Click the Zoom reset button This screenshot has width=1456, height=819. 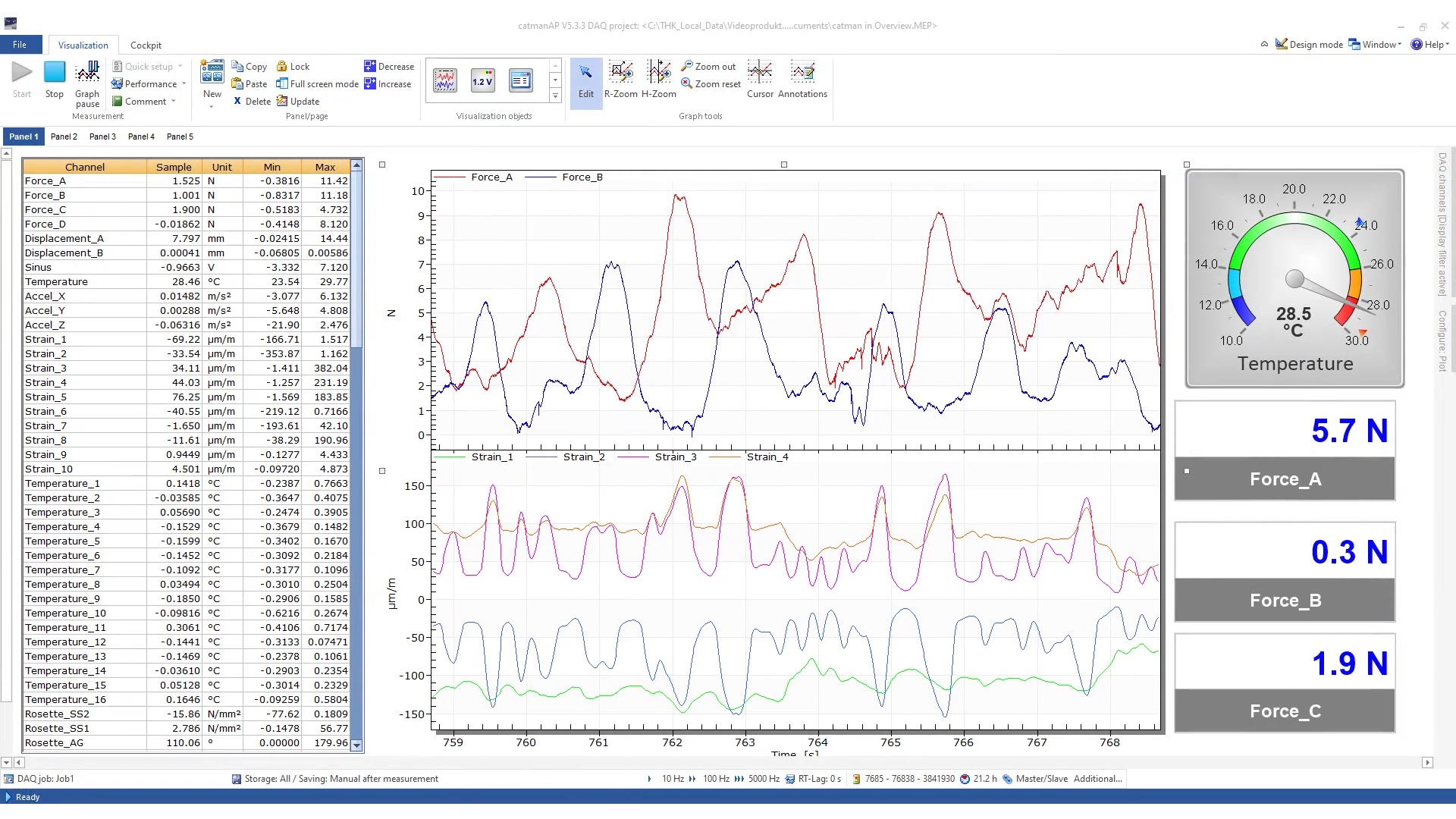(710, 83)
